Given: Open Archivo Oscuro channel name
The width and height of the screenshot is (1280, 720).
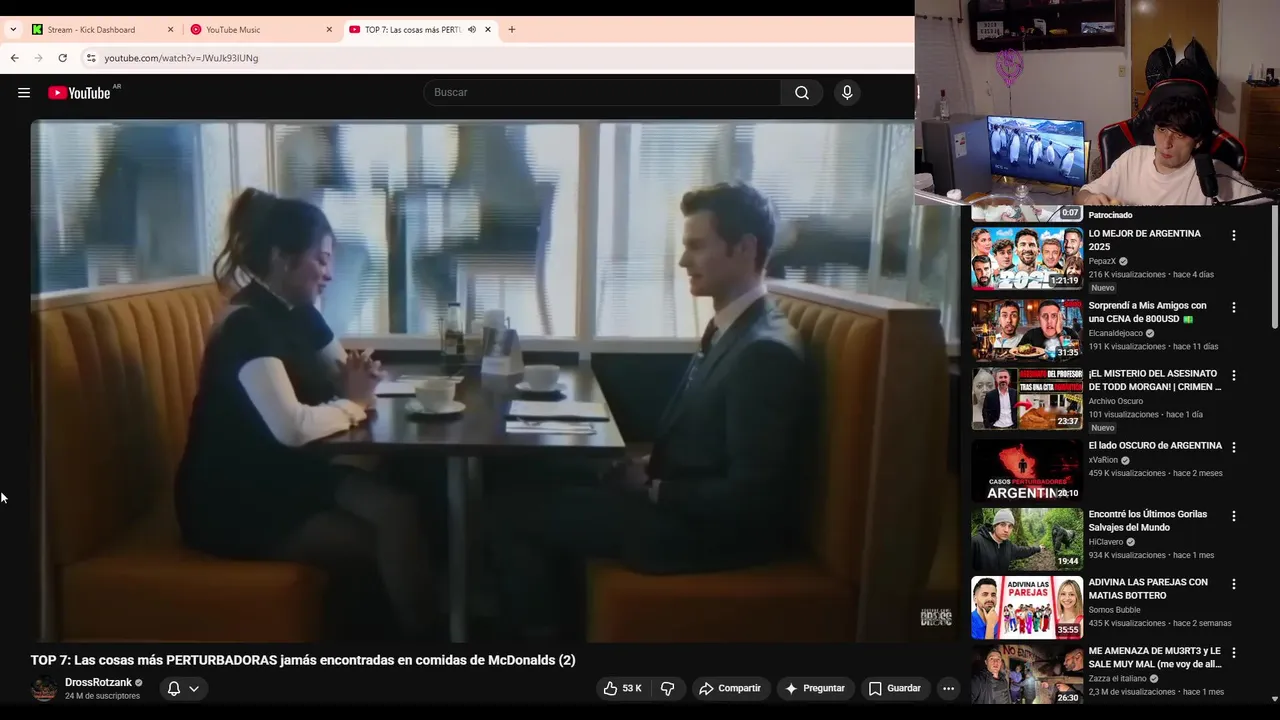Looking at the screenshot, I should pyautogui.click(x=1115, y=401).
